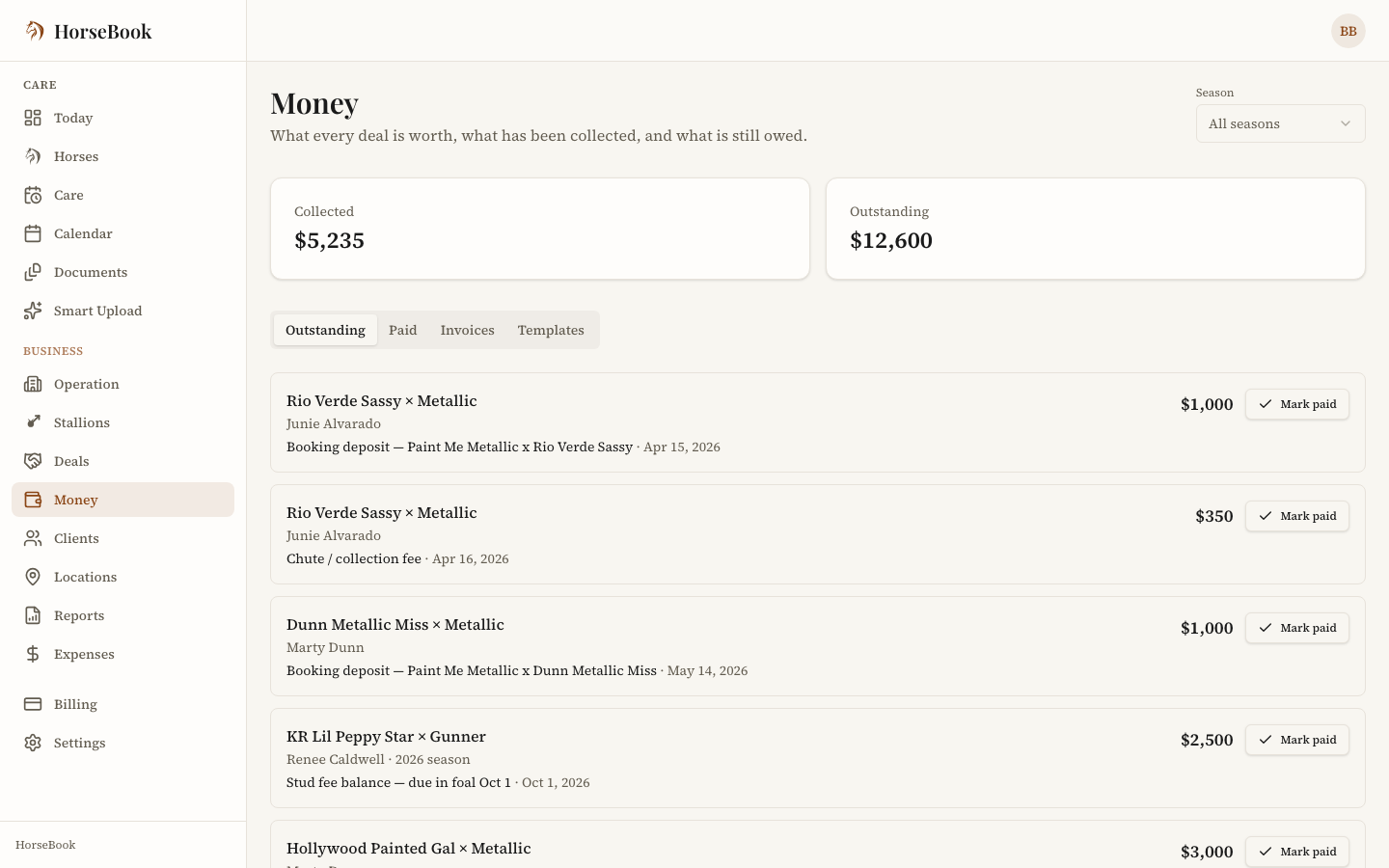
Task: Mark paid the Chute / collection fee
Action: (x=1296, y=516)
